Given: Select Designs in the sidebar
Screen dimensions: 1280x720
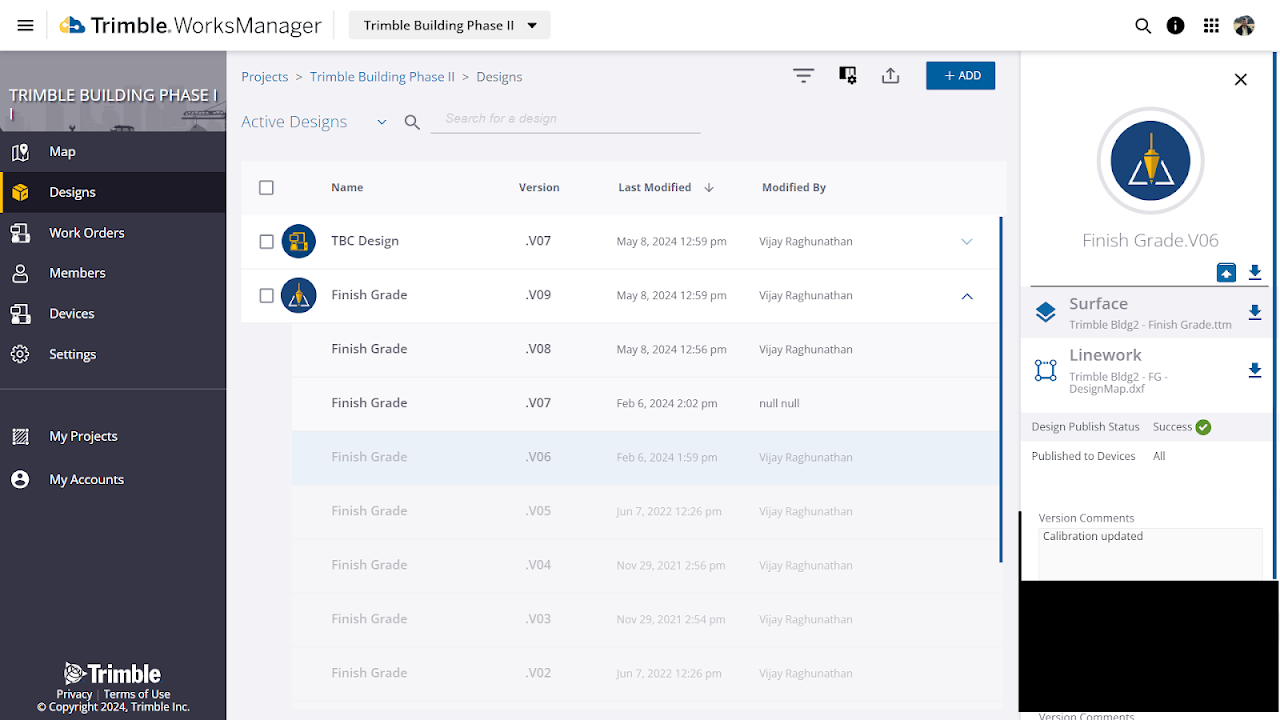Looking at the screenshot, I should 113,192.
